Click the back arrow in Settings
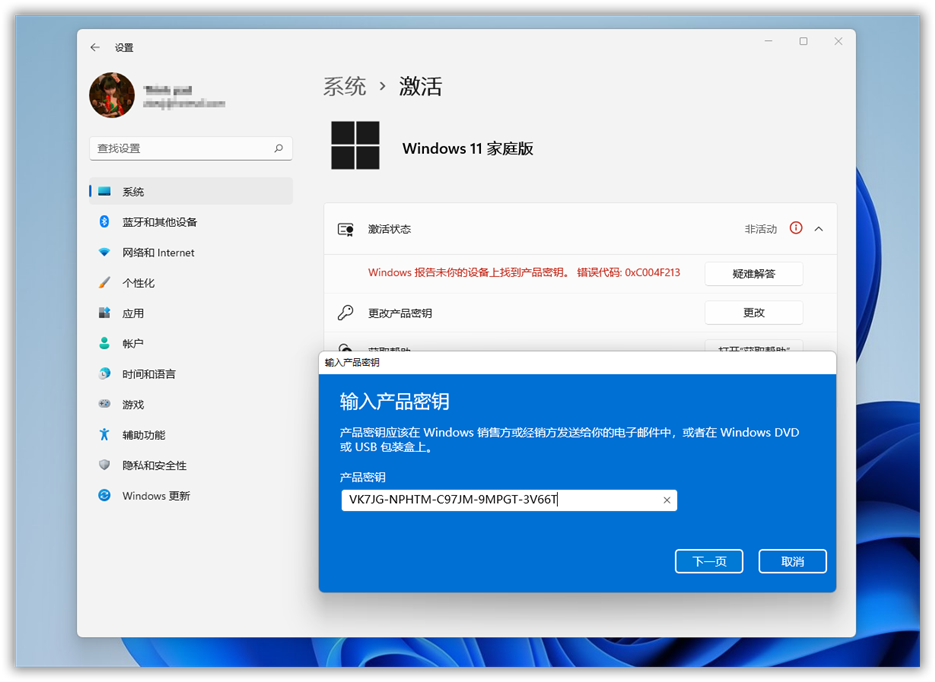This screenshot has width=935, height=682. [x=95, y=47]
